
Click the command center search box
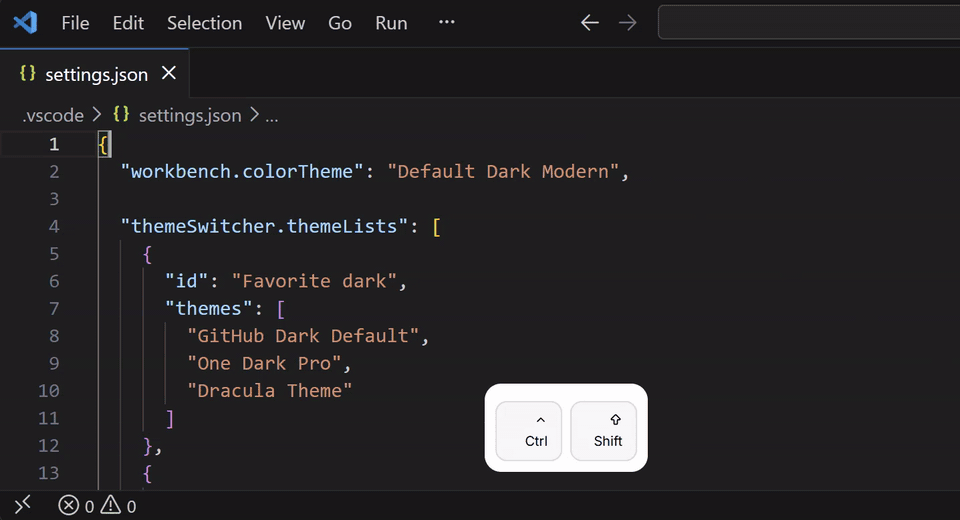(809, 23)
